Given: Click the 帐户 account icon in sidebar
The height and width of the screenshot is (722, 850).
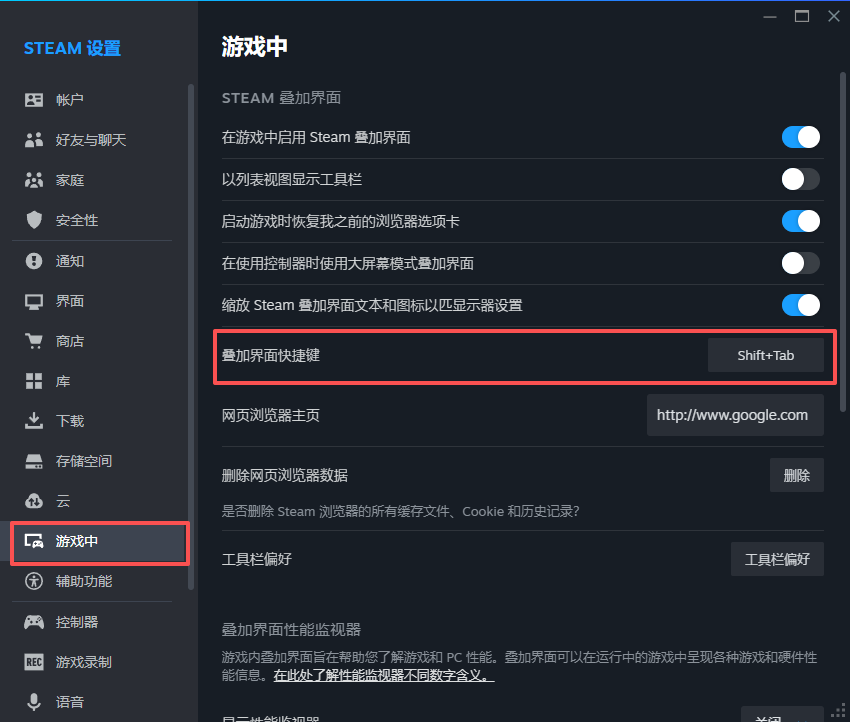Looking at the screenshot, I should (34, 100).
